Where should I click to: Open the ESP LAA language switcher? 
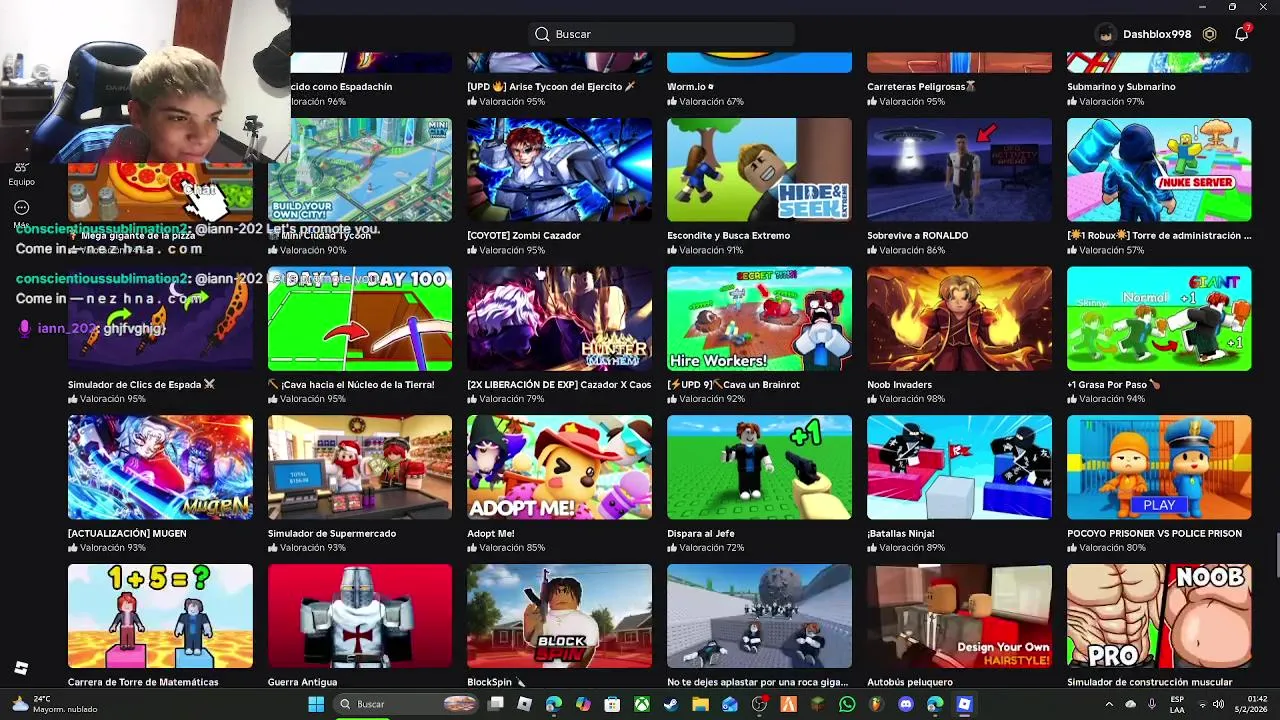pyautogui.click(x=1177, y=704)
